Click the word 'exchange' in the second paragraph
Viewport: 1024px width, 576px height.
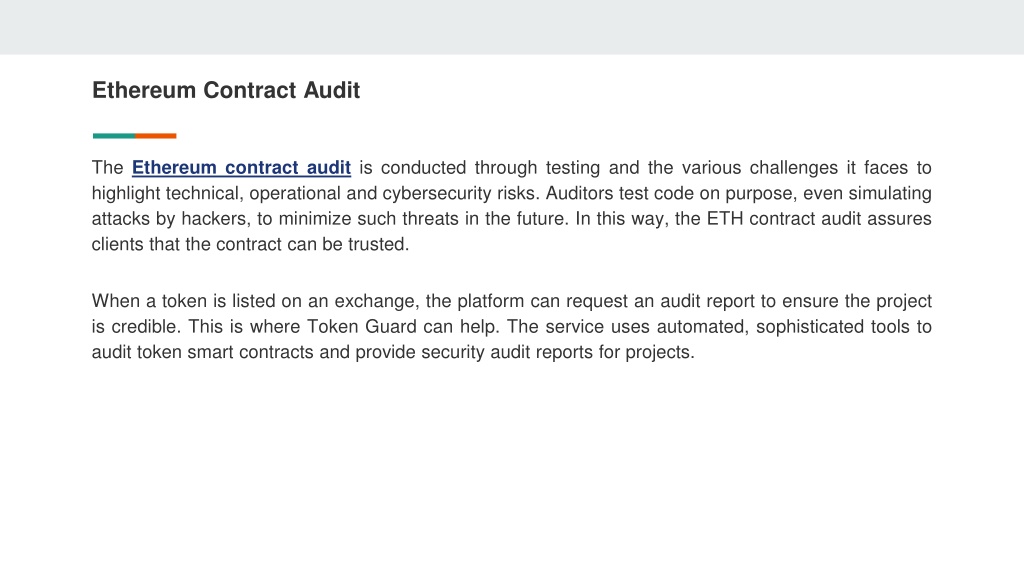375,301
